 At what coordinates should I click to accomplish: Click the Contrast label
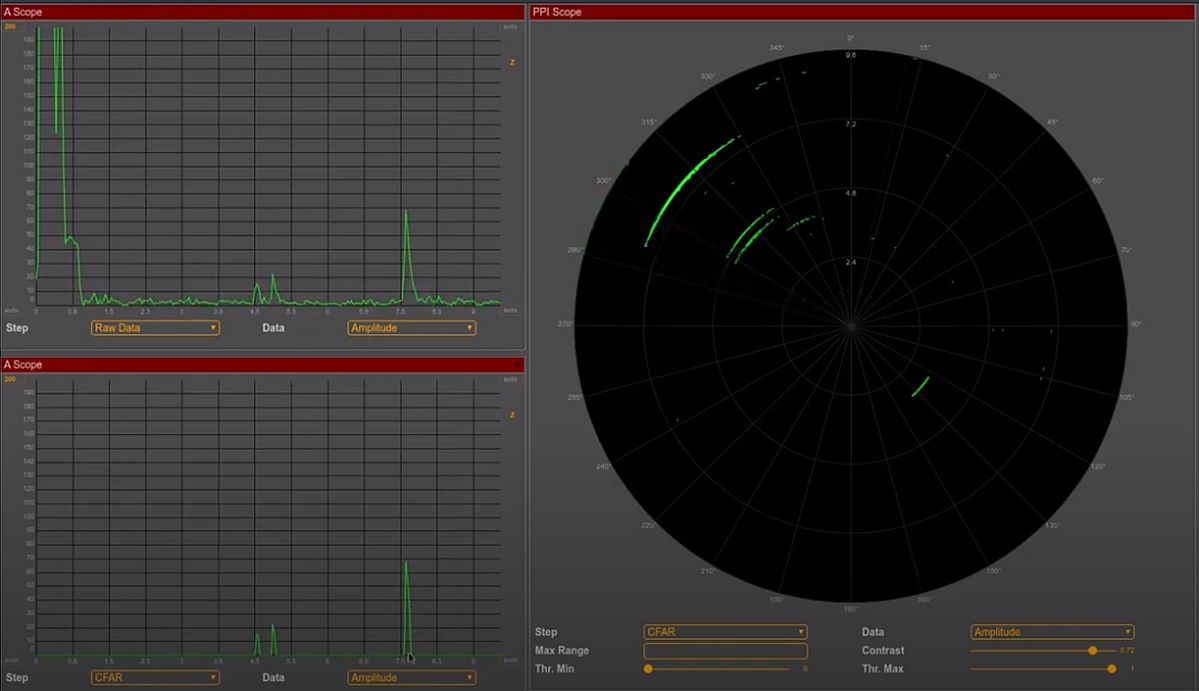coord(883,650)
